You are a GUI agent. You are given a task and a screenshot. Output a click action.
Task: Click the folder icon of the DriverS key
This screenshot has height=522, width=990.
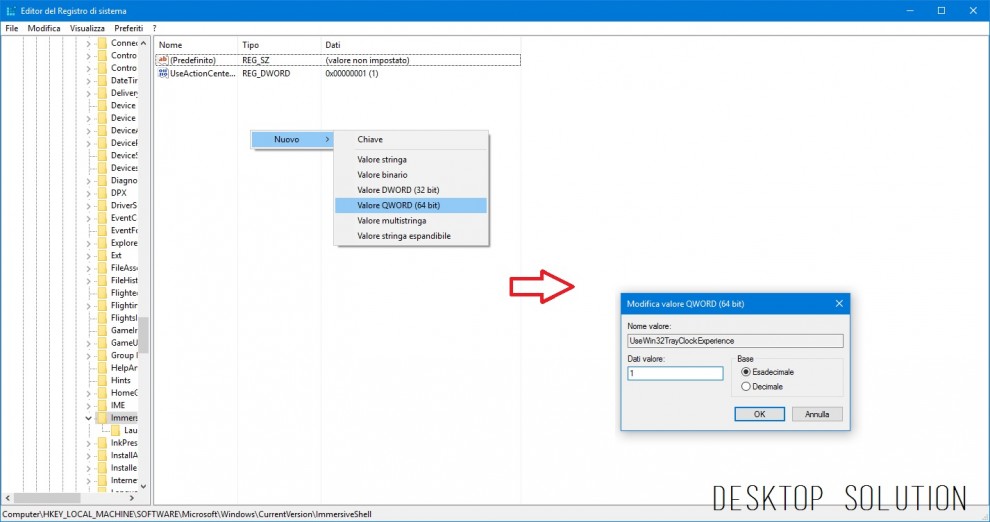pyautogui.click(x=102, y=205)
